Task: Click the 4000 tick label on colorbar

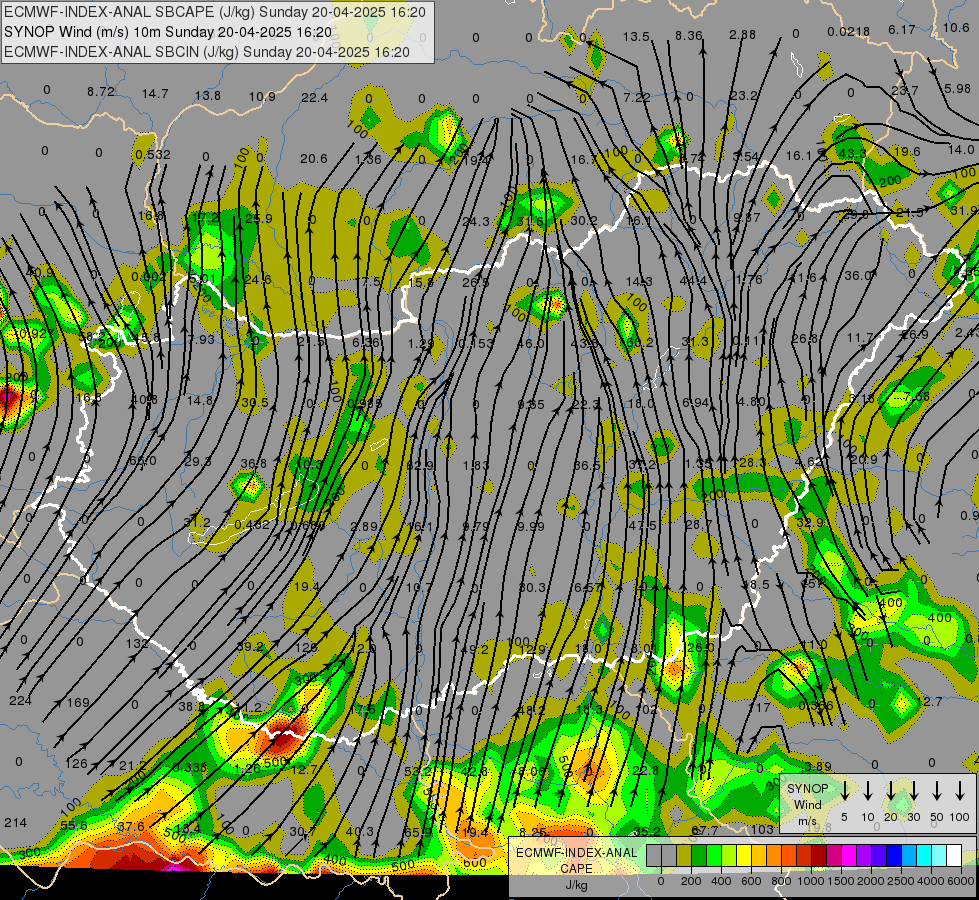Action: pyautogui.click(x=930, y=881)
